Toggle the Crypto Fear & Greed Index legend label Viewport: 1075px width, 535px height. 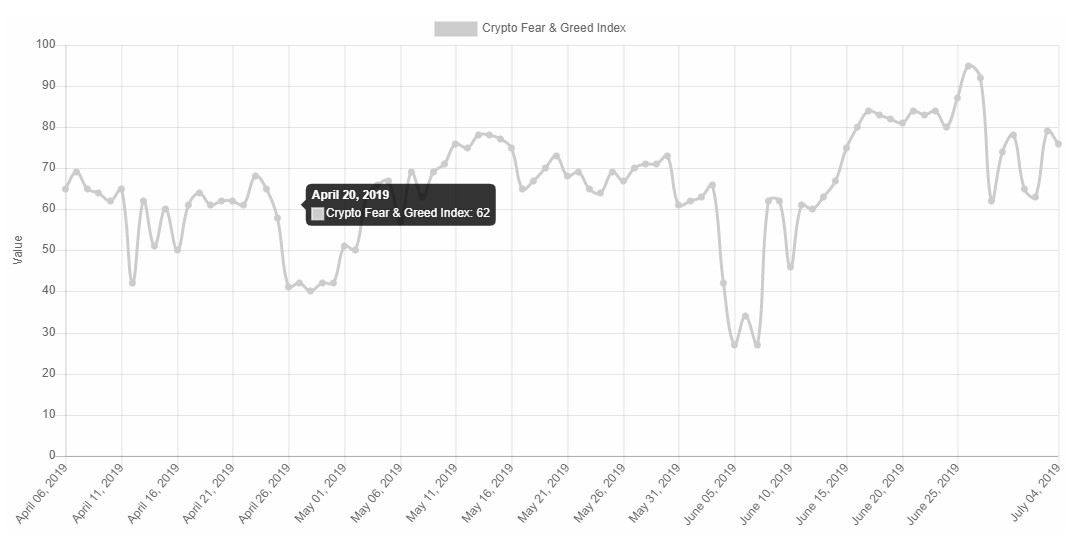tap(553, 28)
